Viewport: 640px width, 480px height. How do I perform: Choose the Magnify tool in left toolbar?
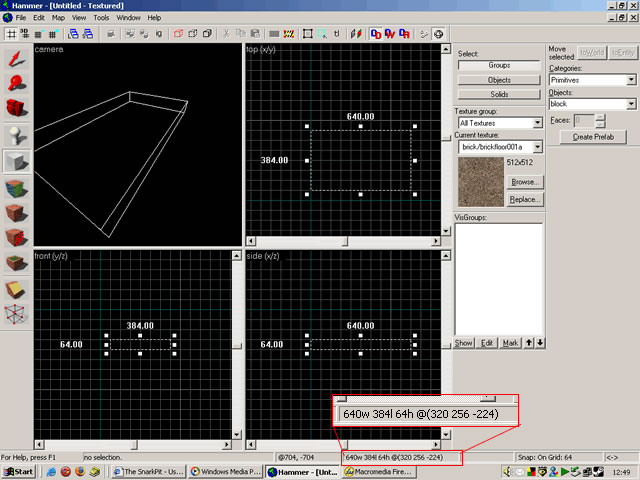[x=16, y=82]
